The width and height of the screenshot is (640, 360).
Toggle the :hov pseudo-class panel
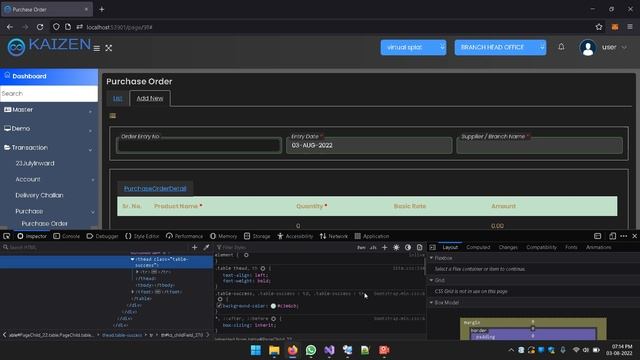pyautogui.click(x=361, y=247)
